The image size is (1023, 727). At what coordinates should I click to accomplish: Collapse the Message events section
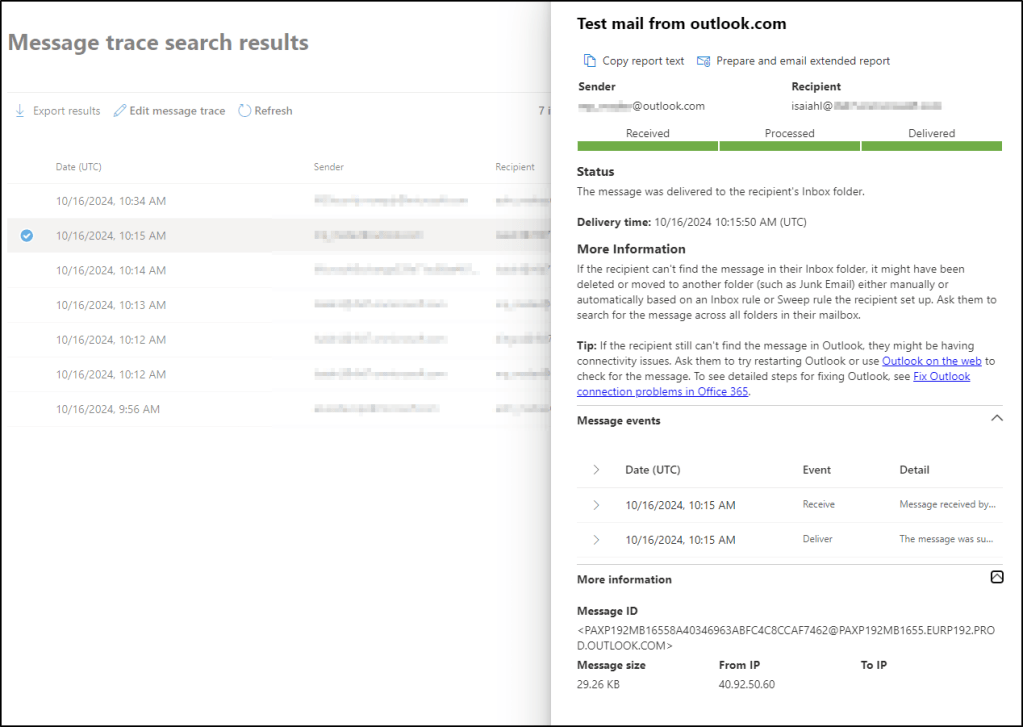click(x=996, y=419)
